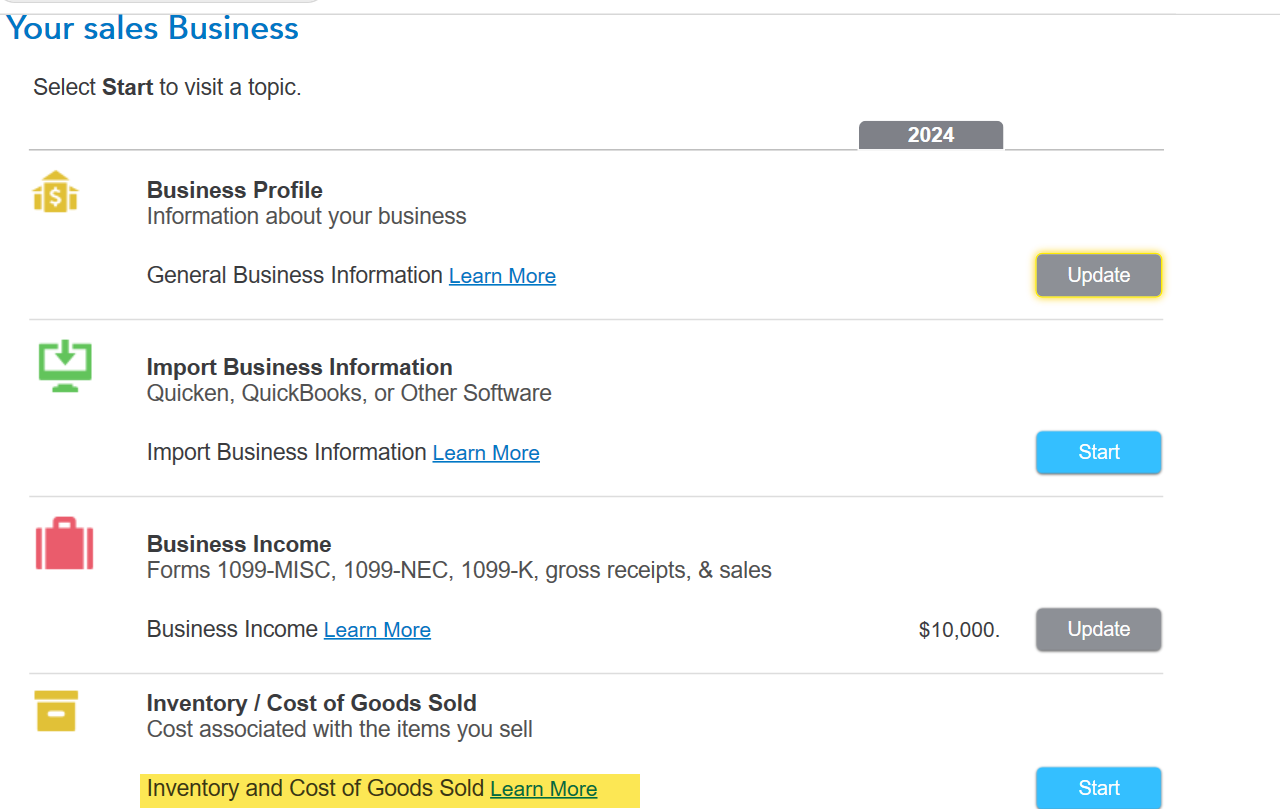Click the Business Profile bank icon

[x=56, y=191]
